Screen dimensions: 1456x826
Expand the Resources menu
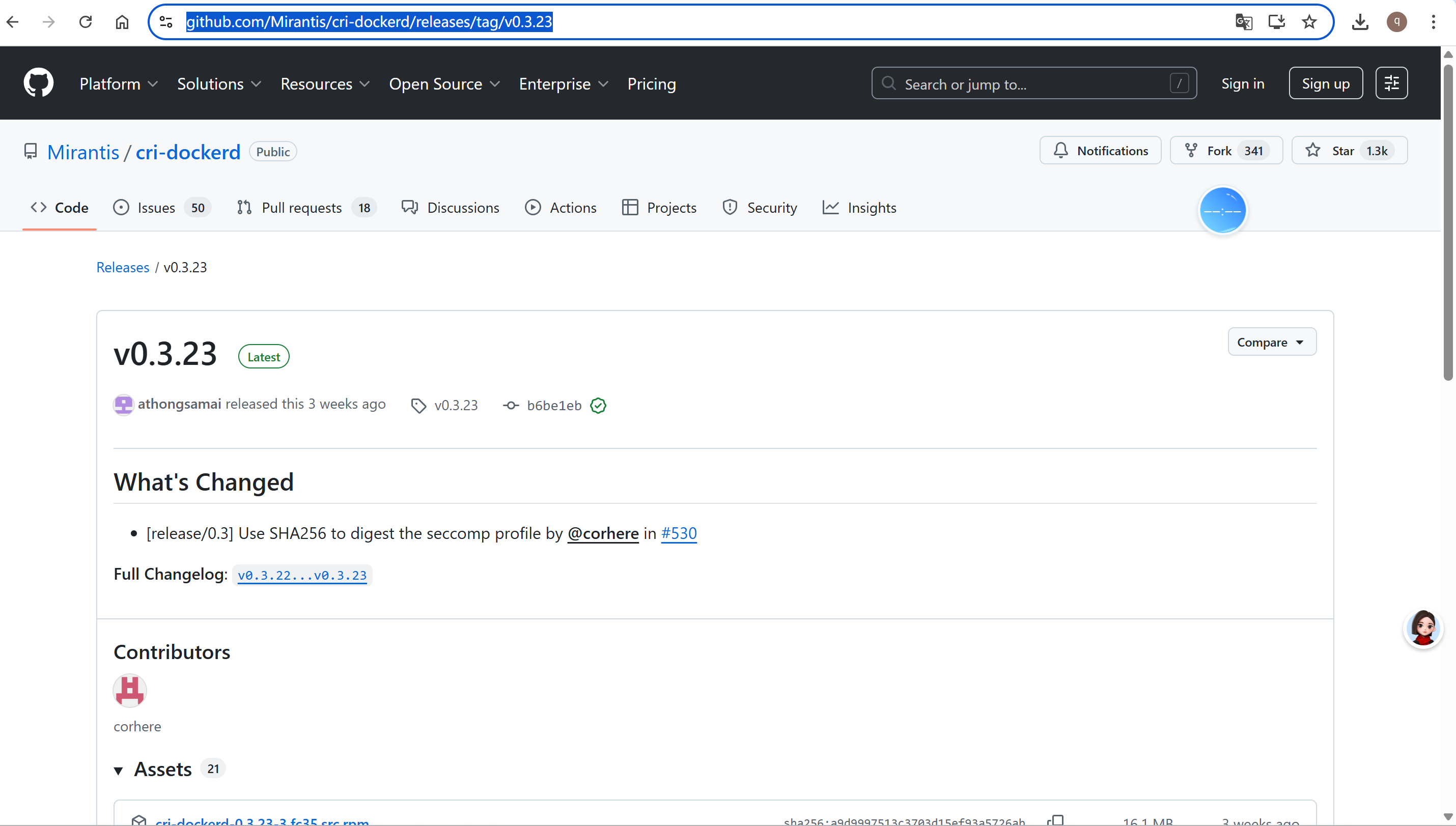[x=325, y=84]
